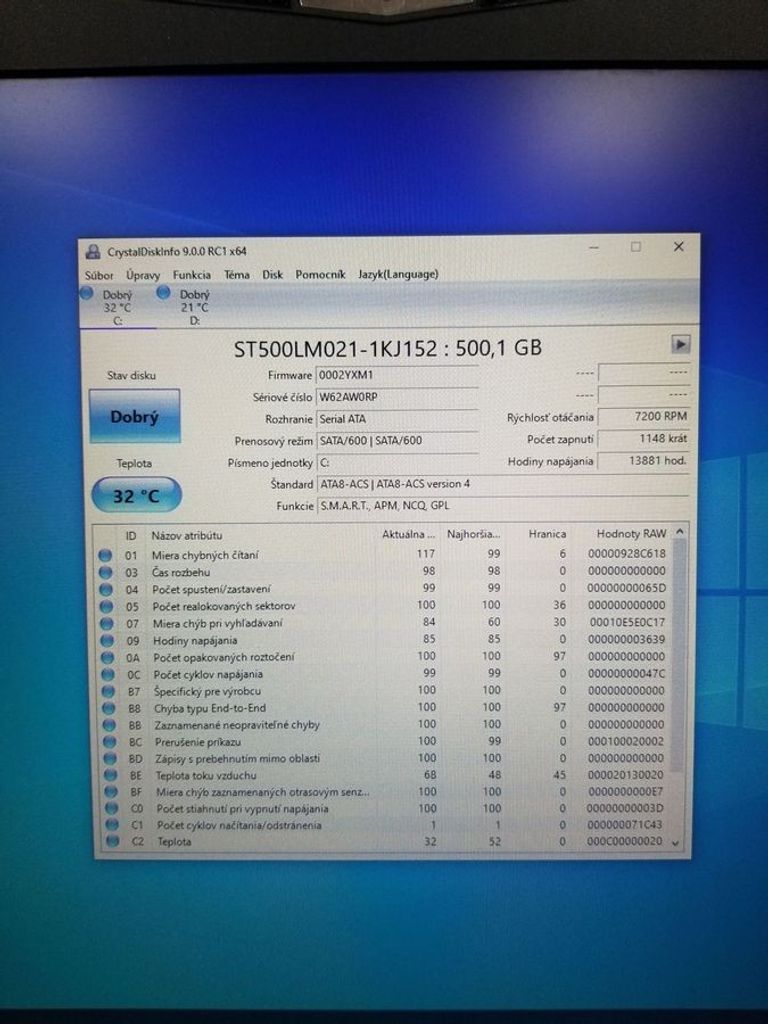Click the transfer mode field SATA/600 | SATA/600

coord(397,441)
